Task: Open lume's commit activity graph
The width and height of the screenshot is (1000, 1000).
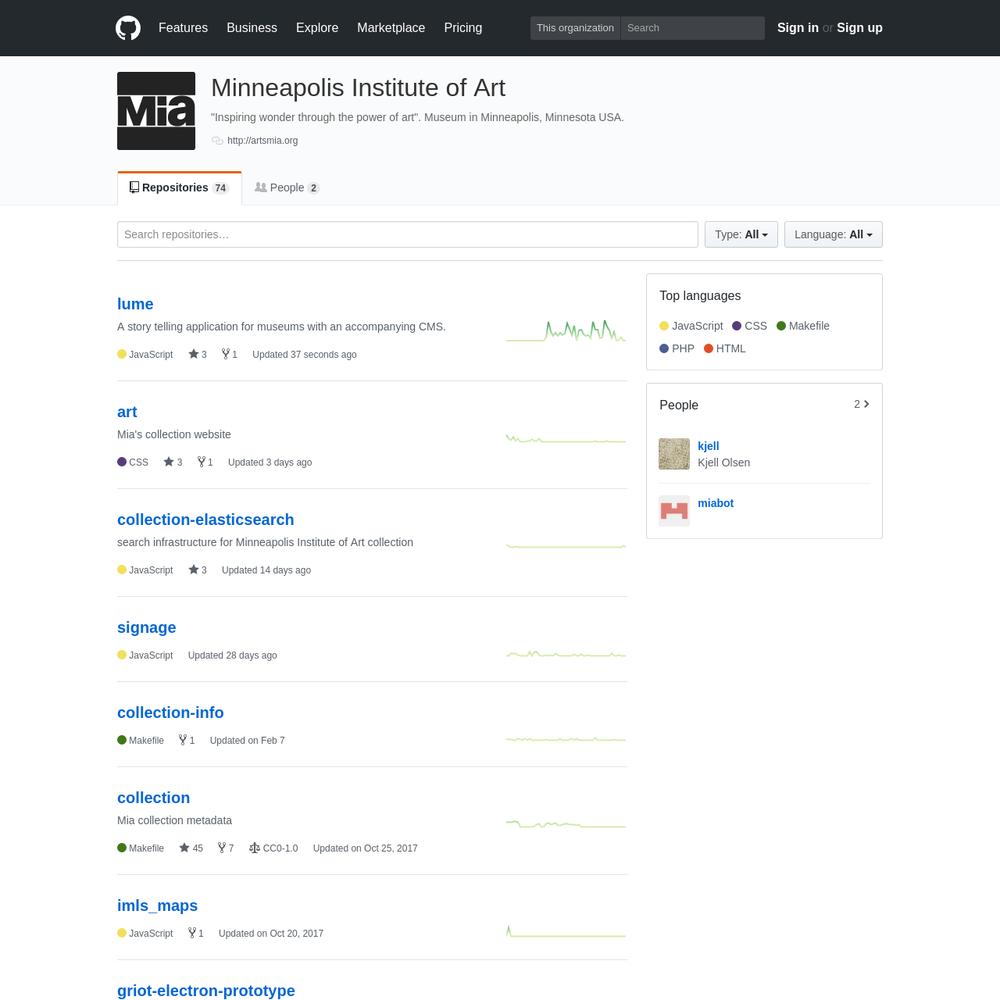Action: 566,331
